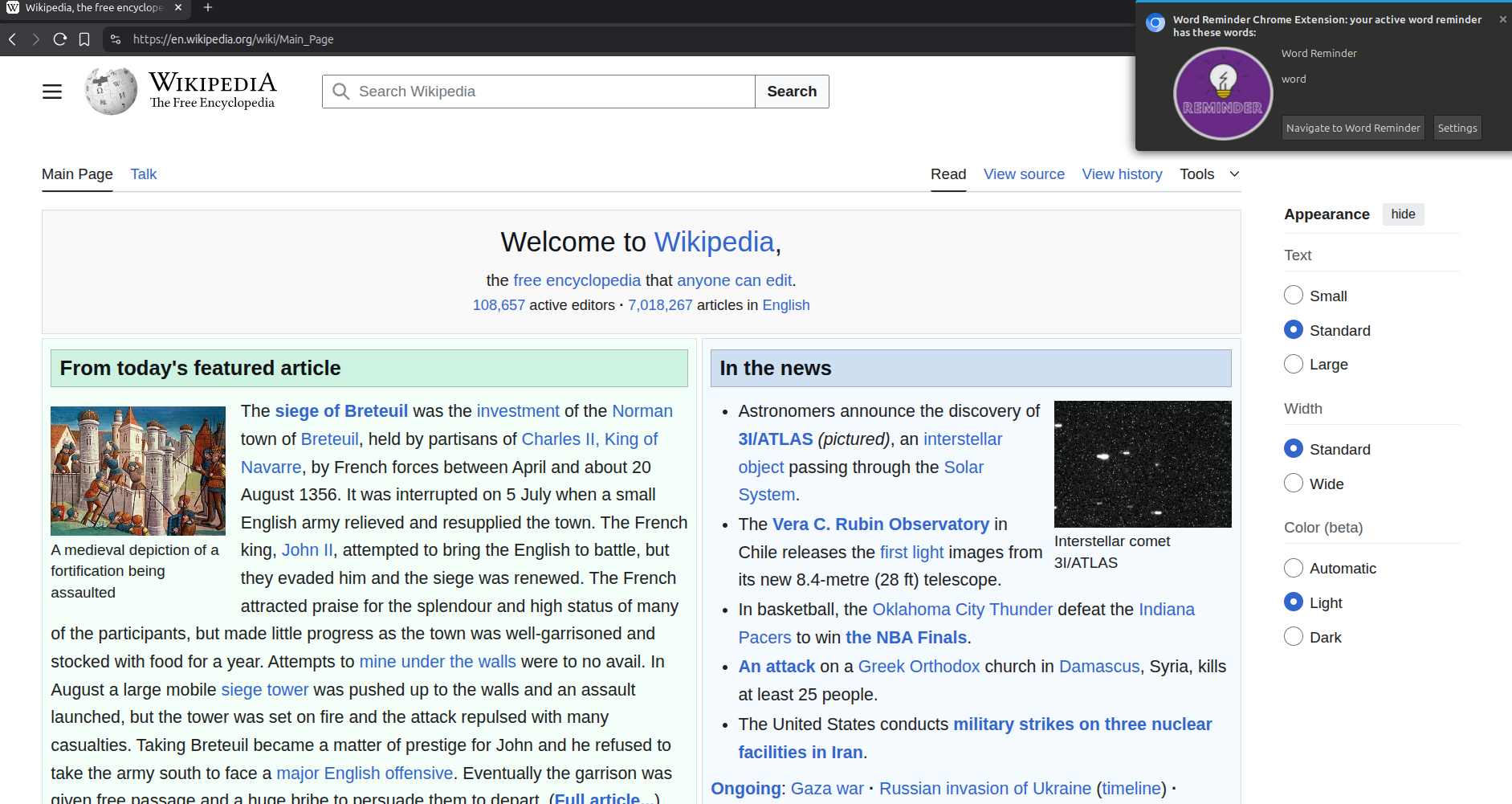
Task: Click the John II link
Action: [307, 550]
